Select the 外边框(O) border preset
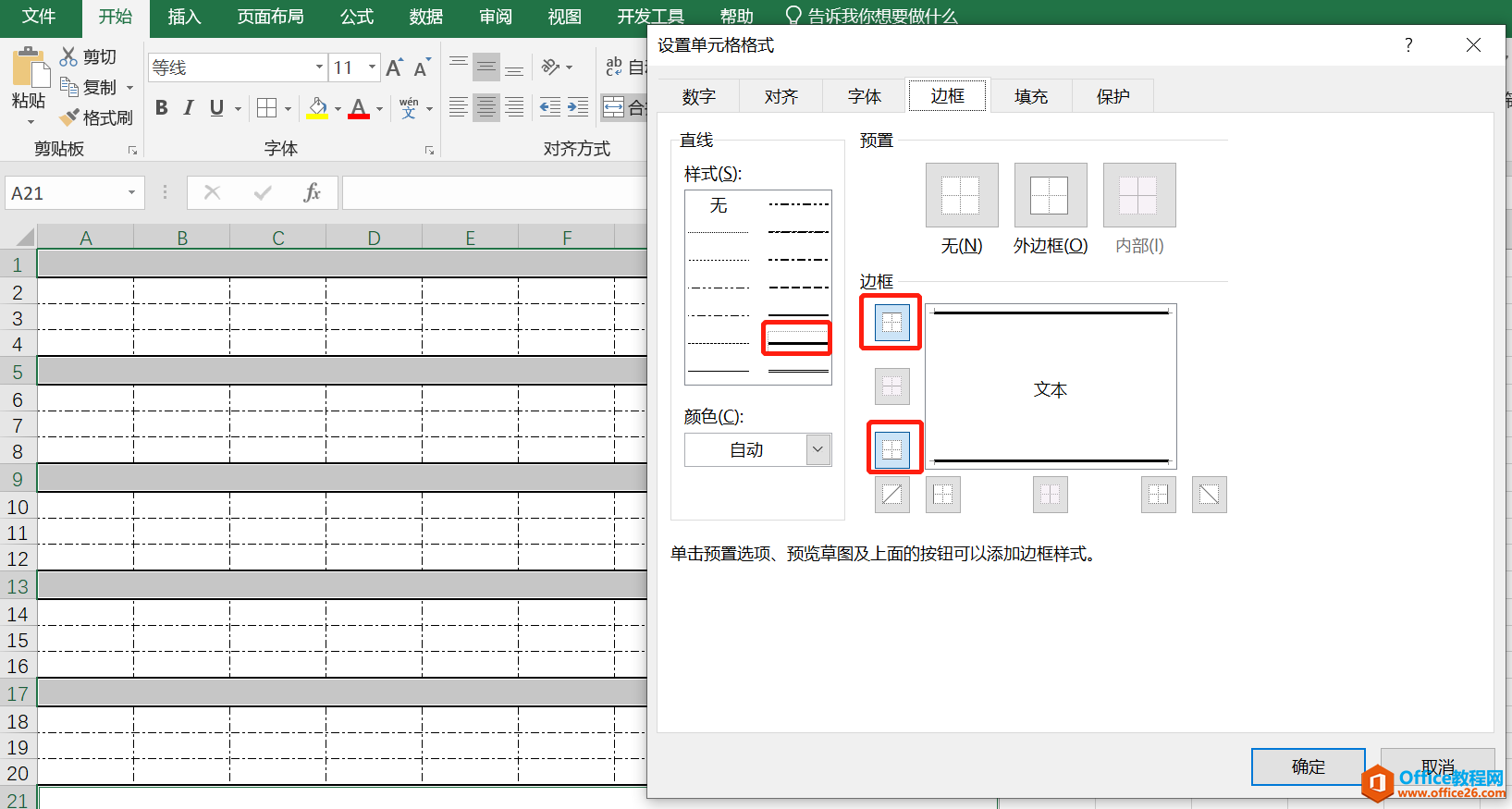Viewport: 1512px width, 809px height. click(1051, 195)
